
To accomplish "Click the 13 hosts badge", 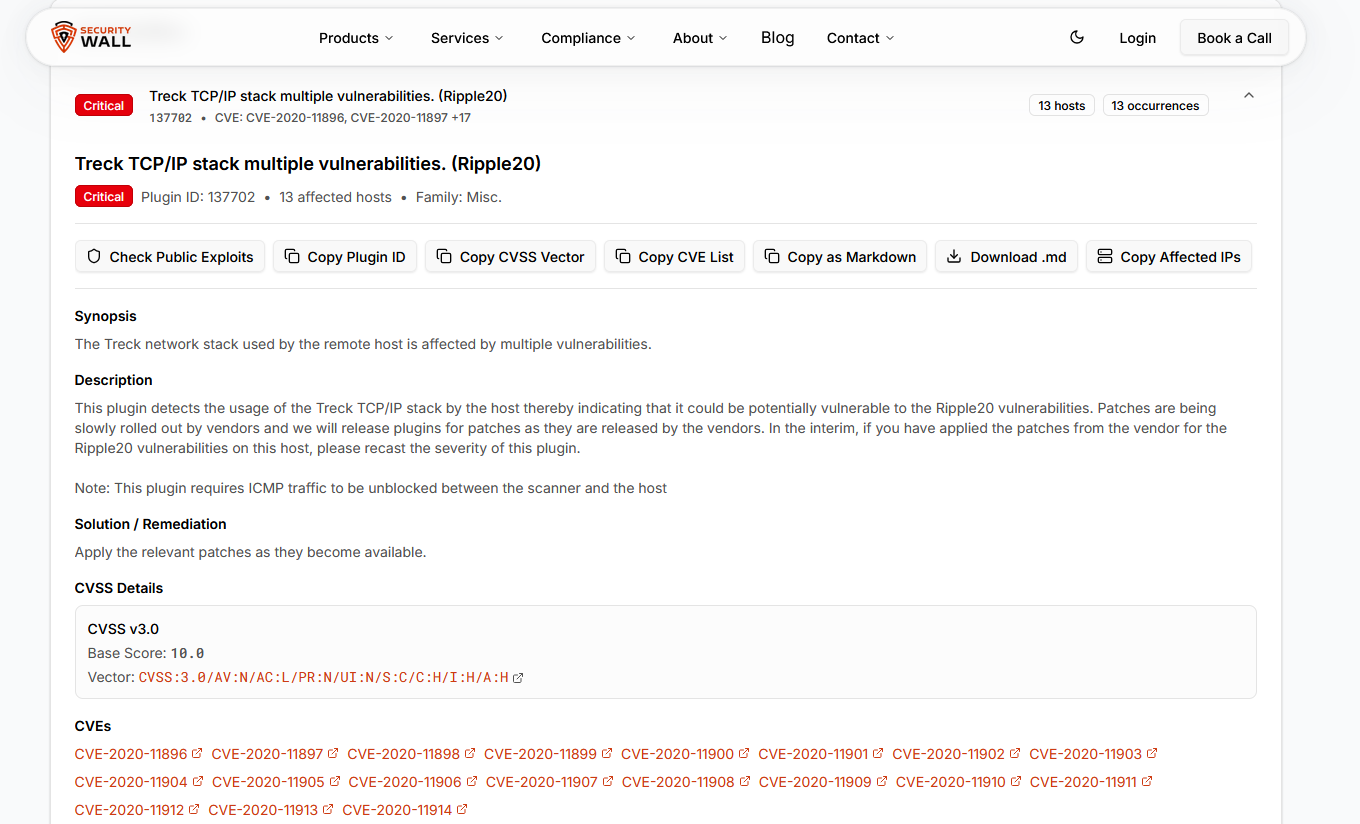I will (1061, 106).
